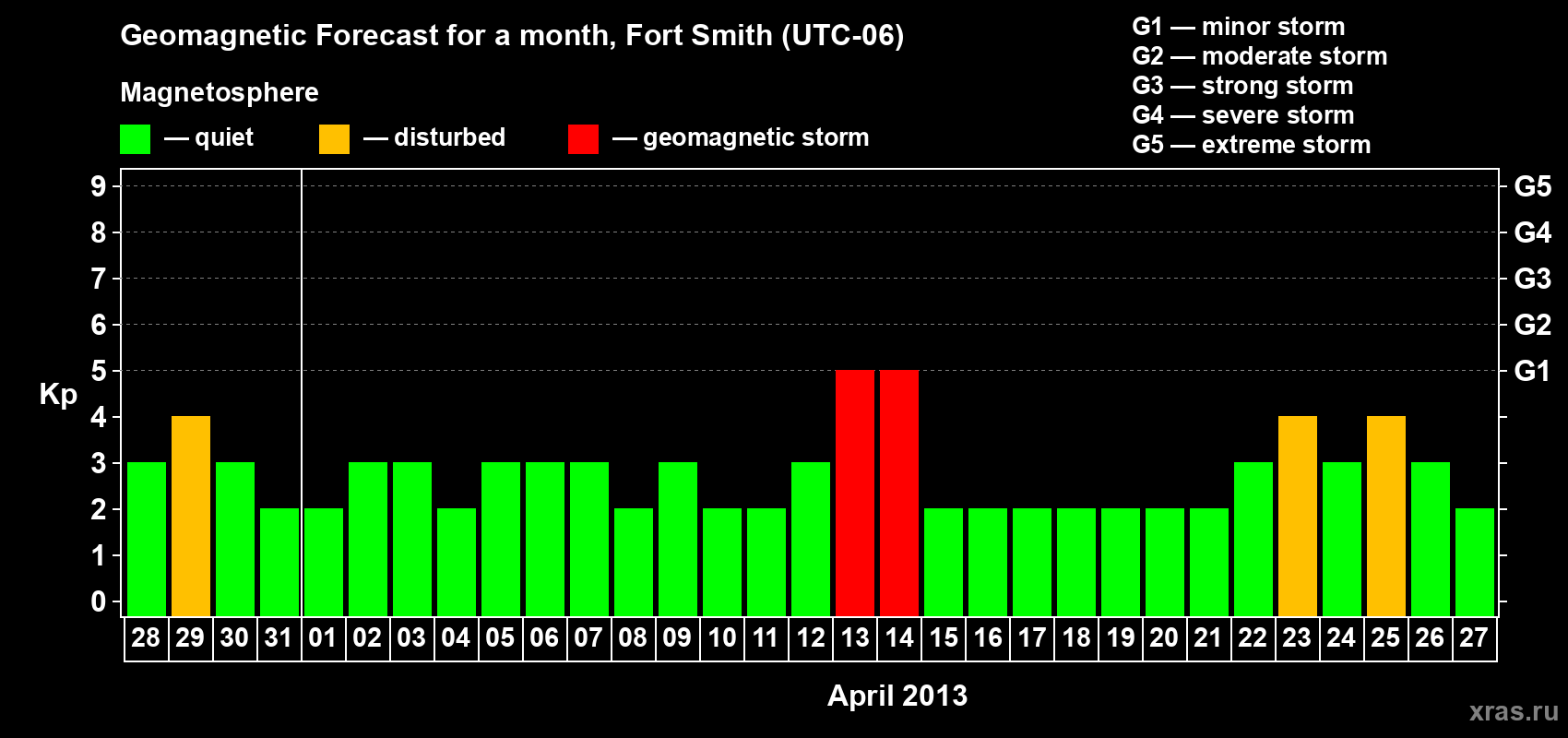
Task: Click the green bar for April 01
Action: pyautogui.click(x=324, y=562)
